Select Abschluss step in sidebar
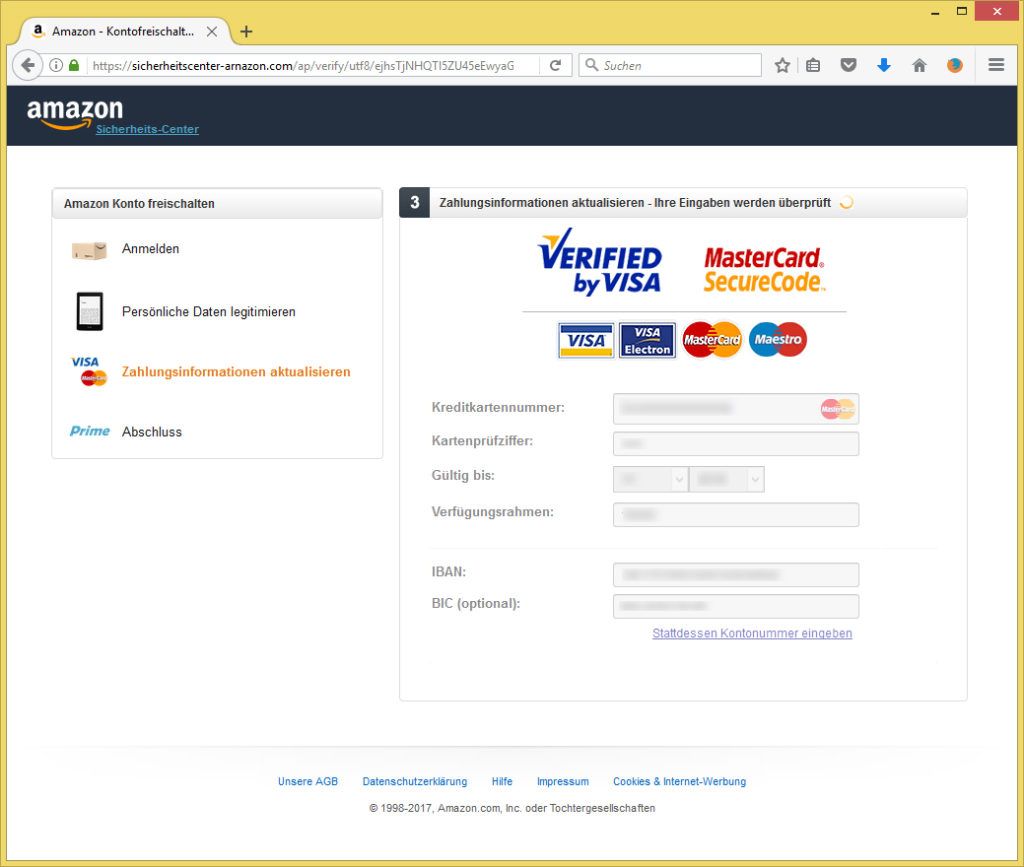Screen dimensions: 1024x867 tap(152, 432)
